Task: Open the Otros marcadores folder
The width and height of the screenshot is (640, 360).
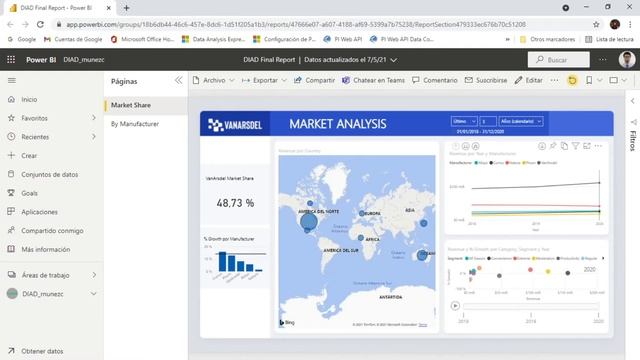Action: point(547,39)
